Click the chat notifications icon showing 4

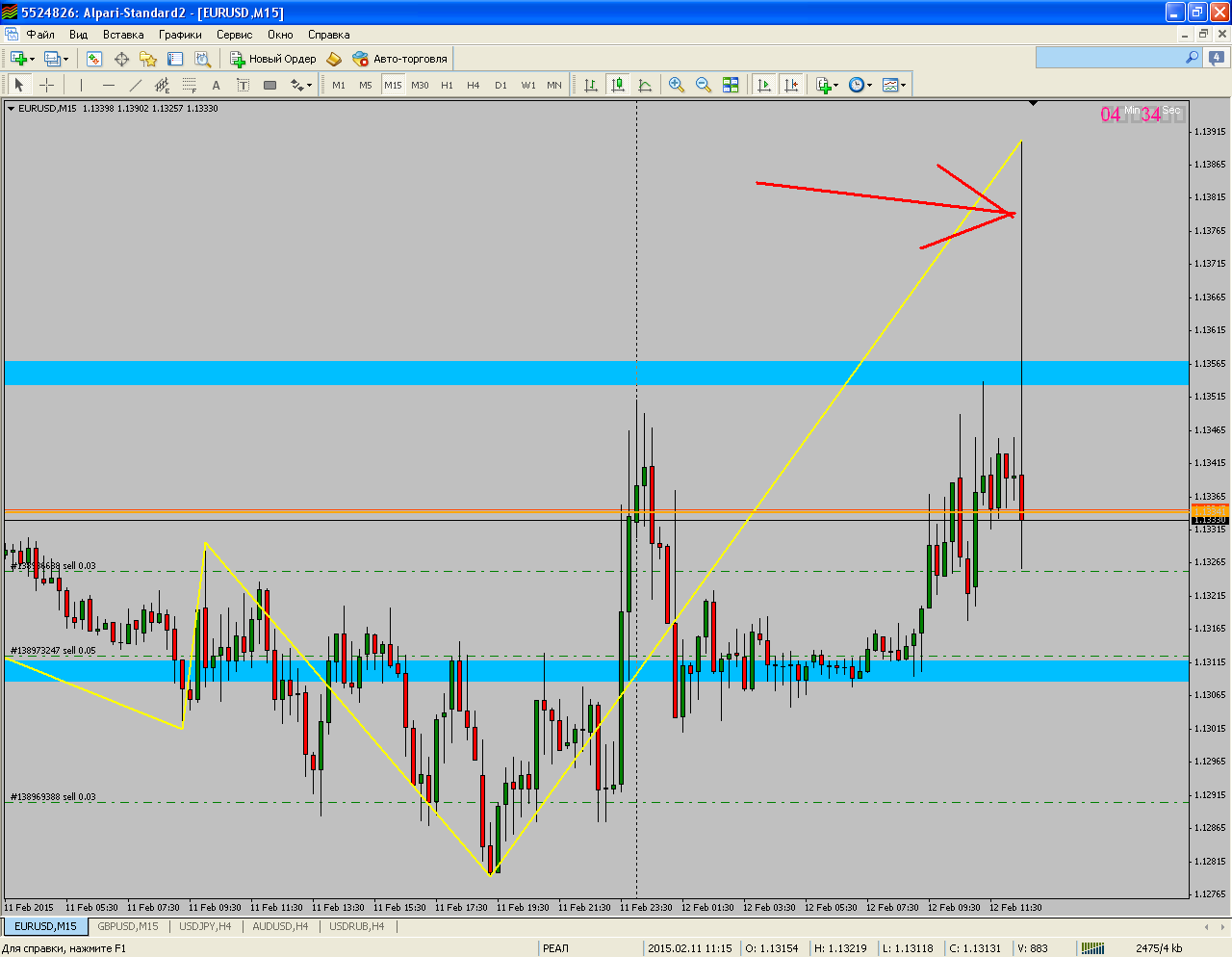click(x=1218, y=58)
